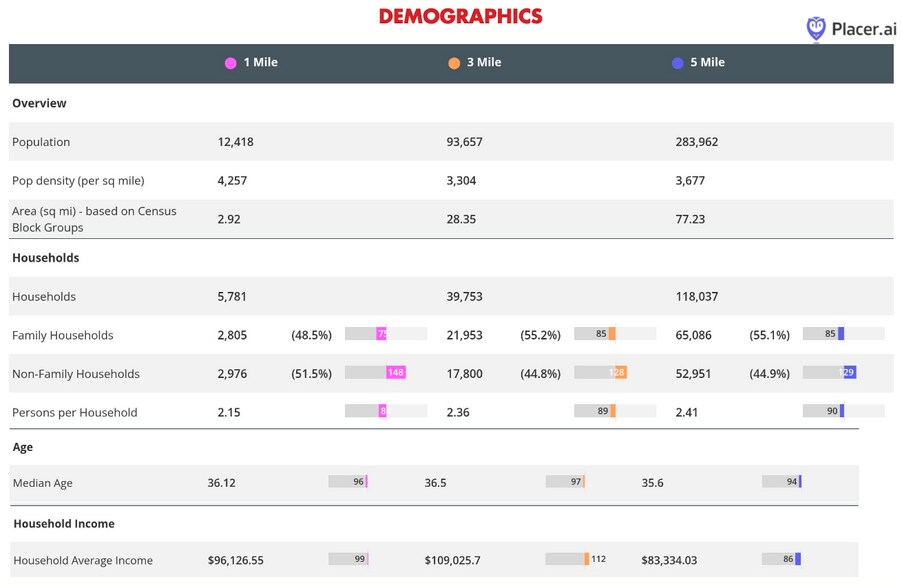Select the "3 Mile" column header label
Viewport: 902px width, 588px height.
click(484, 62)
